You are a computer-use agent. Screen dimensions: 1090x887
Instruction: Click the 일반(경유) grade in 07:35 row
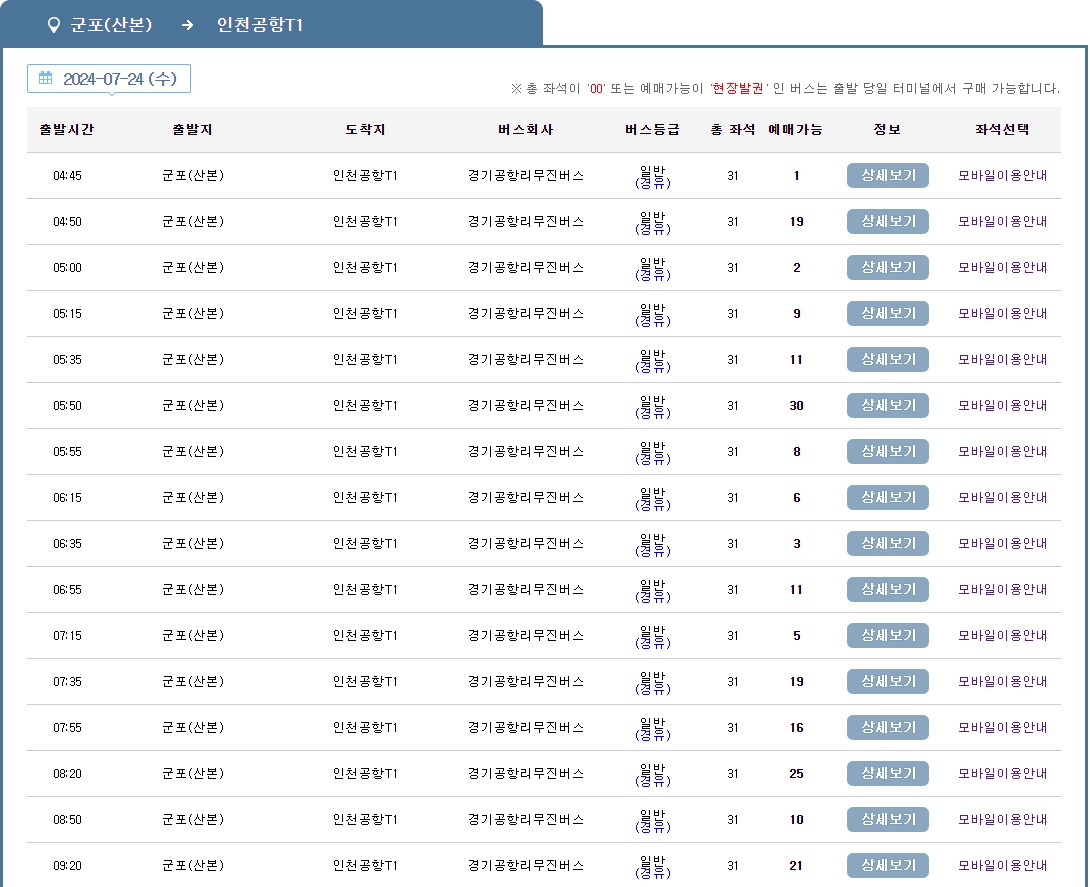[x=653, y=683]
